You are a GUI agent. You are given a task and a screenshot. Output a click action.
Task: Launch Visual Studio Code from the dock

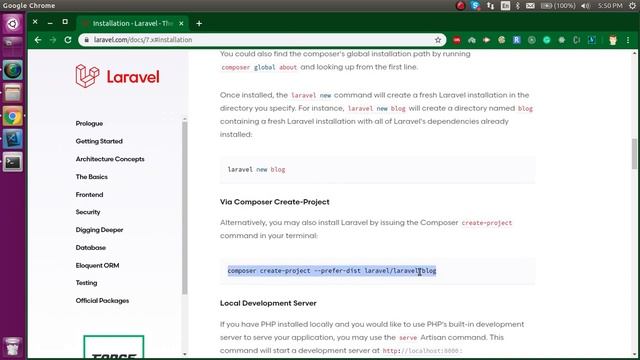(13, 140)
